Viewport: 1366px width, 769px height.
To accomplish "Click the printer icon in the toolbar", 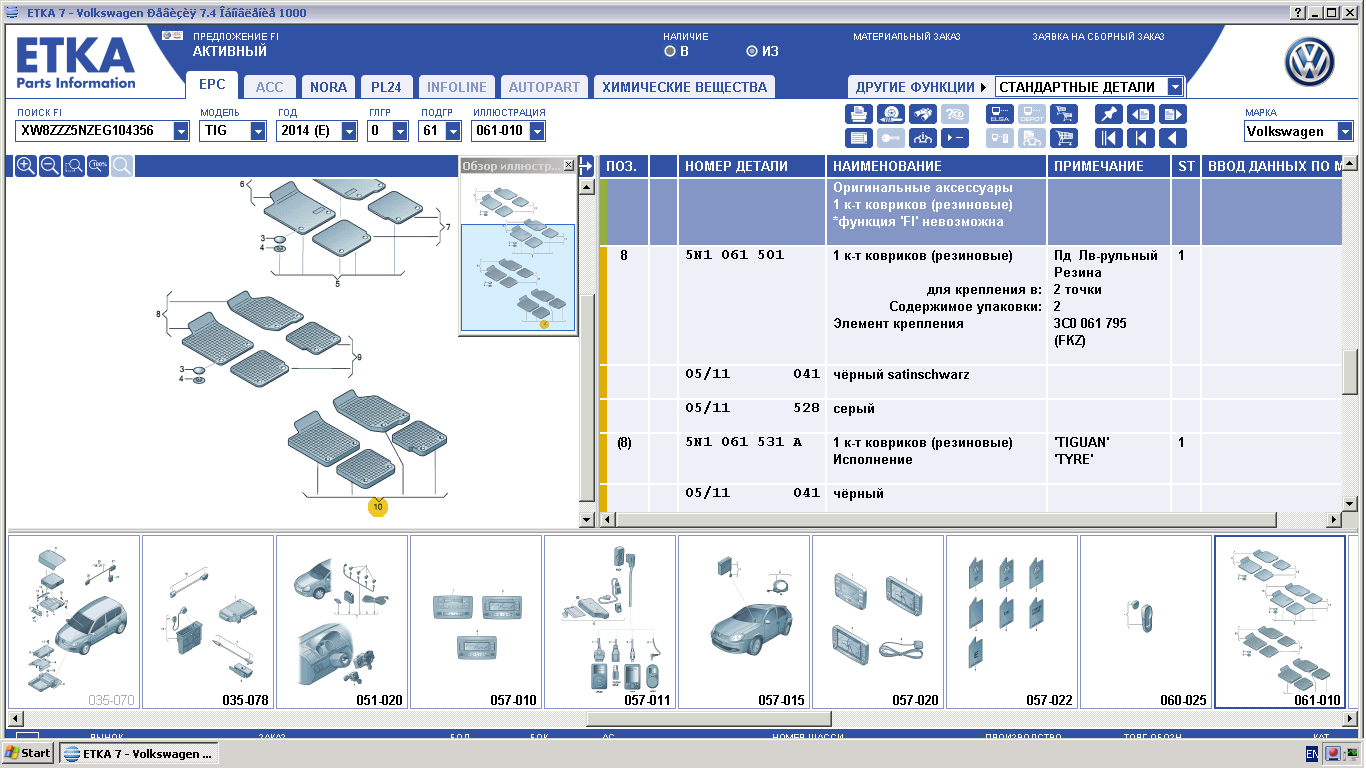I will pos(859,114).
